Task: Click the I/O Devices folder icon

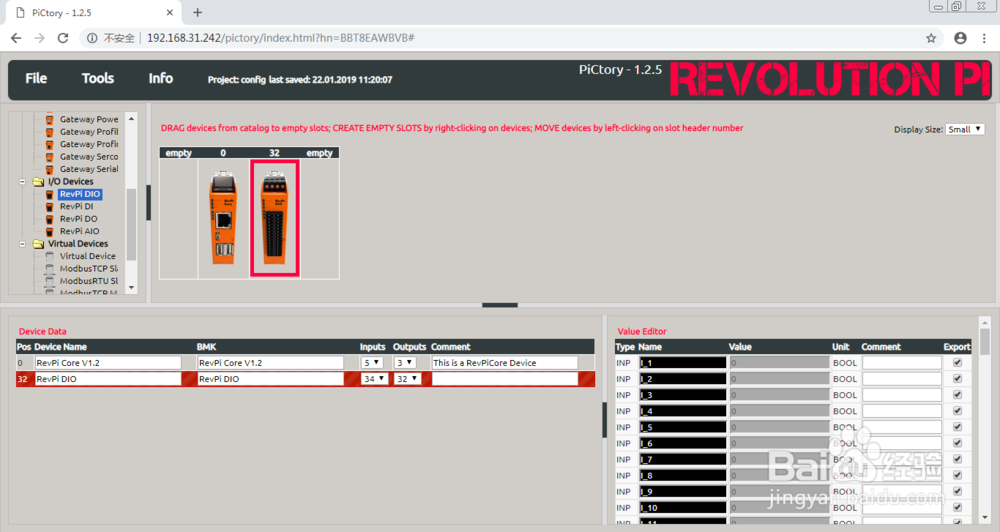Action: click(38, 182)
